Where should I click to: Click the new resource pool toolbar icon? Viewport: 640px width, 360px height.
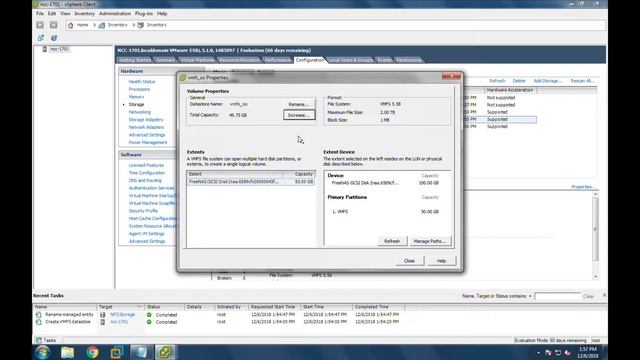(54, 38)
